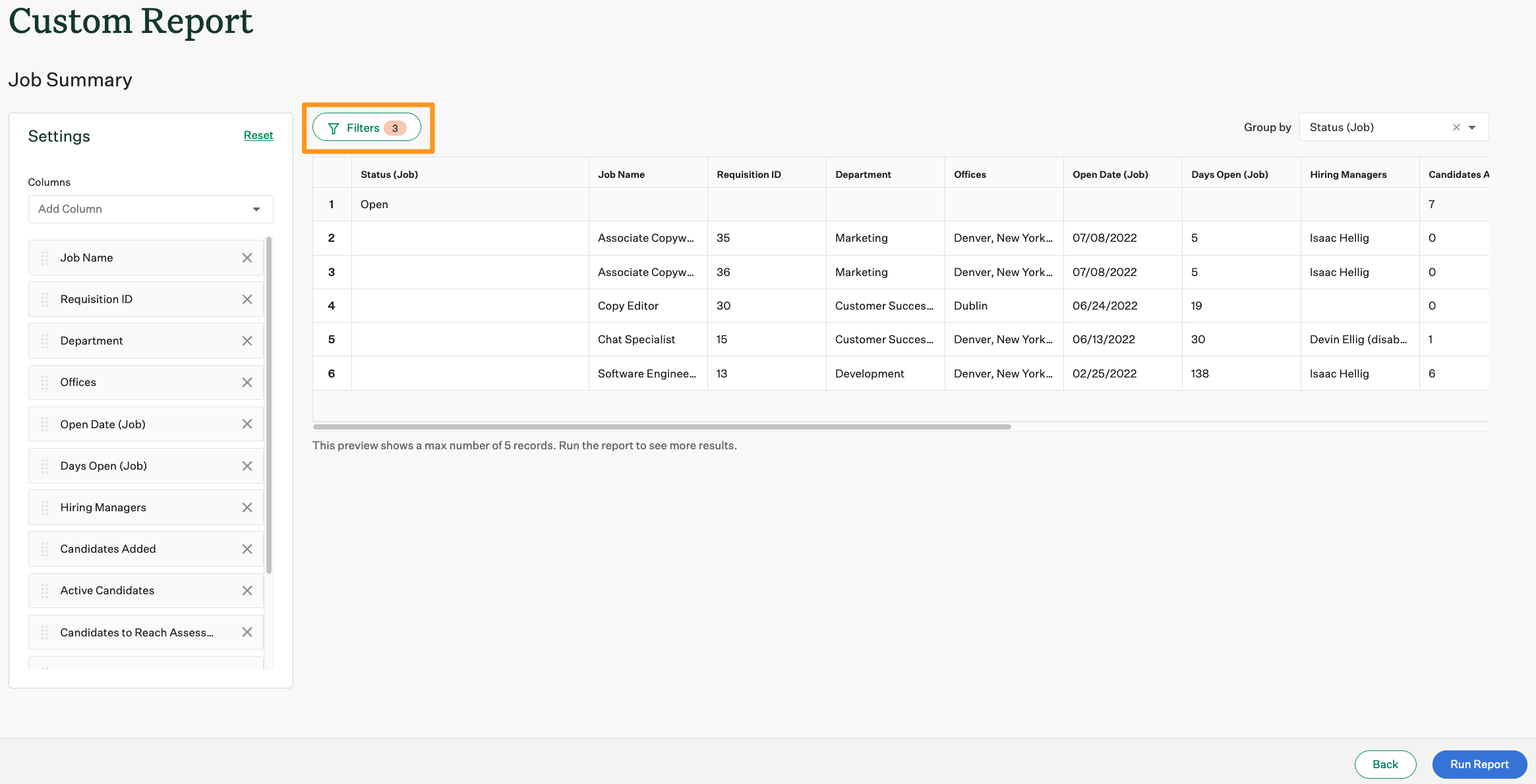Click the Reset link in Settings
Image resolution: width=1536 pixels, height=784 pixels.
tap(258, 135)
